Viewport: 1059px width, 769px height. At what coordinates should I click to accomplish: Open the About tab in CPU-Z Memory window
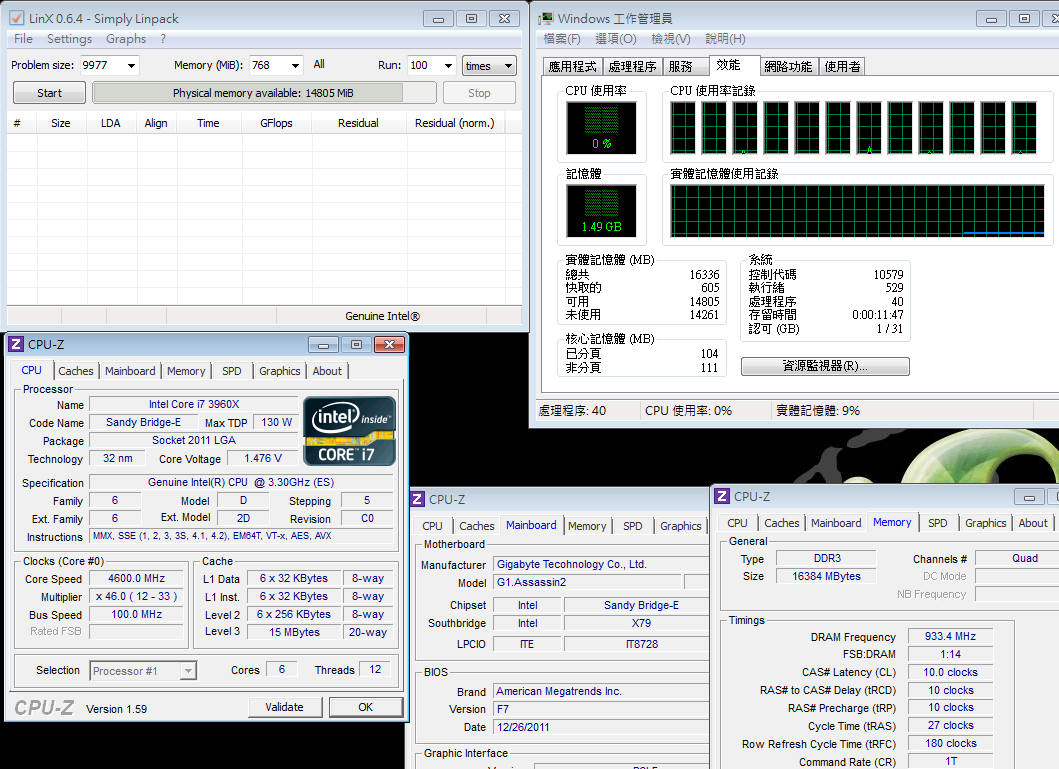click(1033, 523)
